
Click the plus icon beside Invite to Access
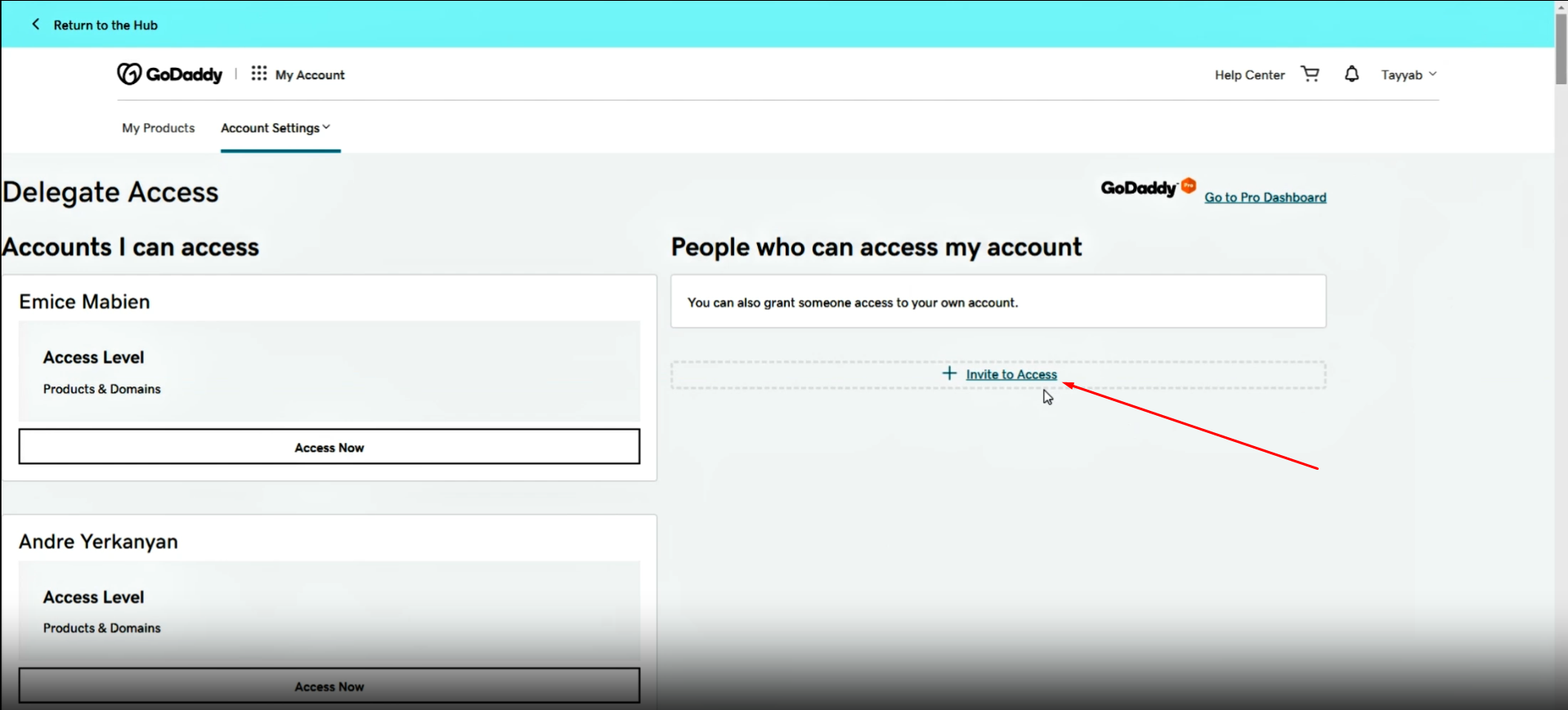click(x=949, y=373)
